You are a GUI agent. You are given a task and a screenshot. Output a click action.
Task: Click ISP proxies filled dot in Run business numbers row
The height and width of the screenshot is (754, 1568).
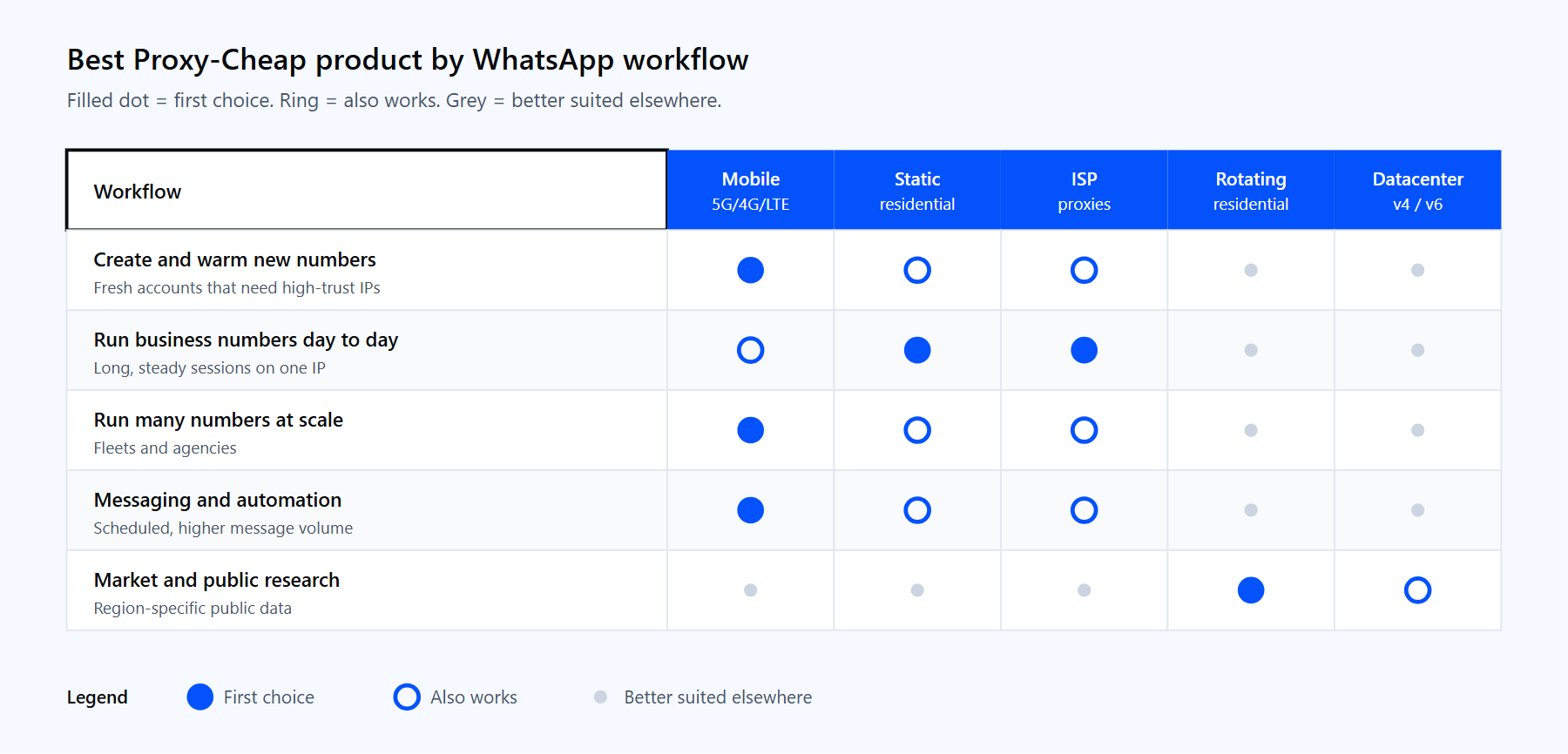tap(1084, 350)
